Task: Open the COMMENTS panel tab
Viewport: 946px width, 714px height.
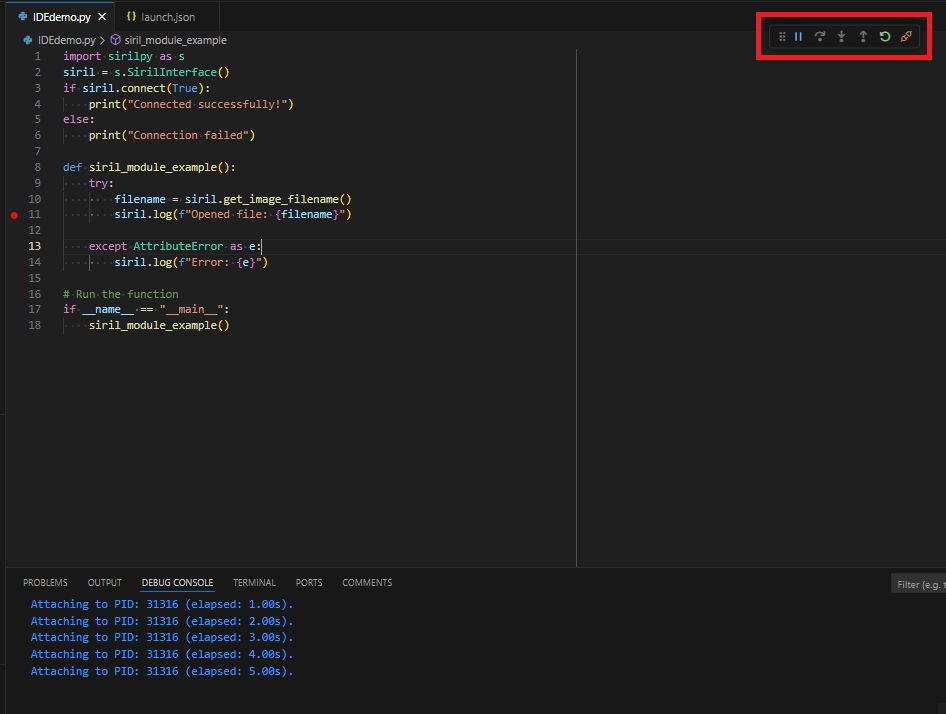Action: click(x=367, y=582)
